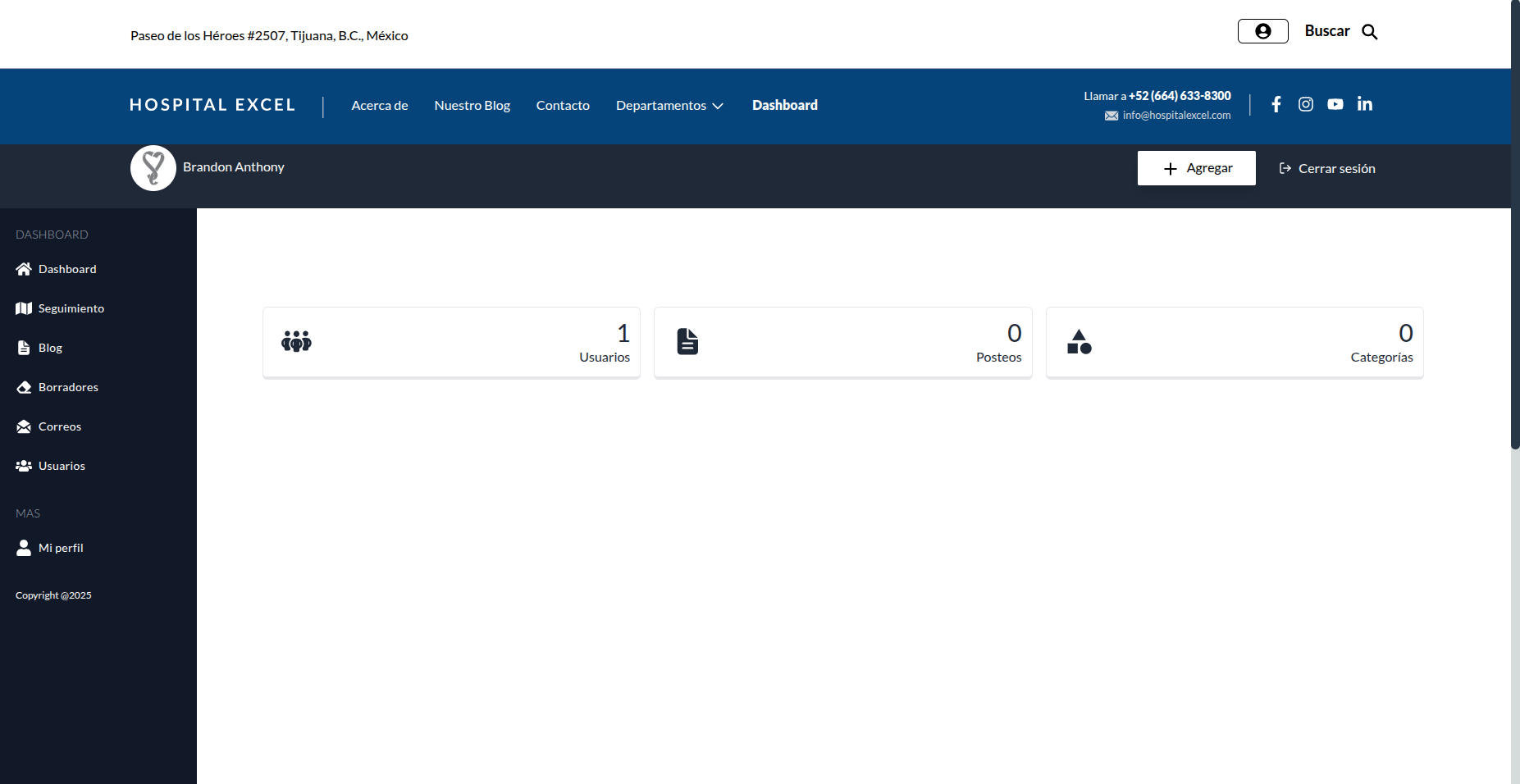Open Mi perfil in the sidebar

pyautogui.click(x=61, y=548)
